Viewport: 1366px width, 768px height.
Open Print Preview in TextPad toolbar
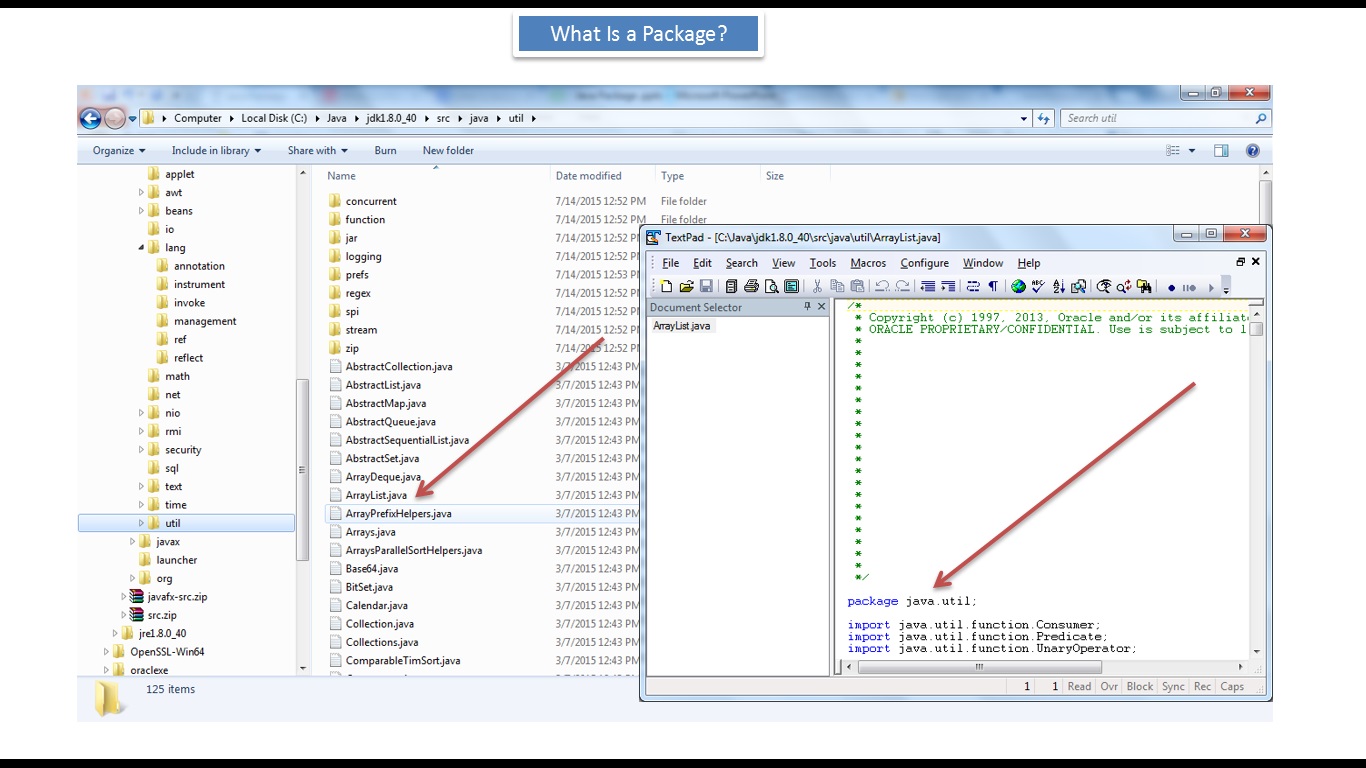point(772,287)
